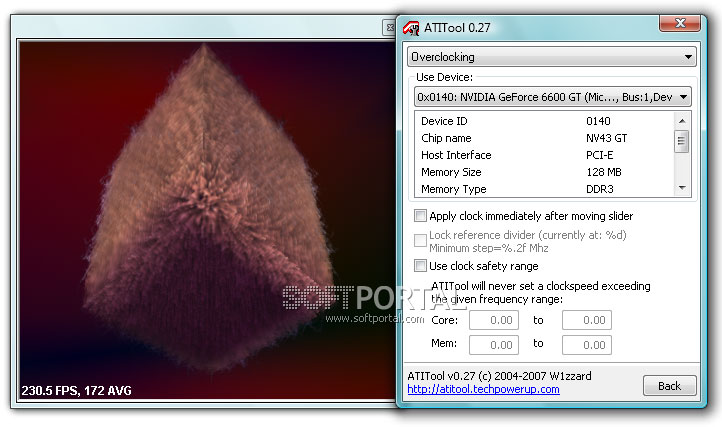This screenshot has width=722, height=427.
Task: Open the Use Device GPU dropdown
Action: coord(553,97)
